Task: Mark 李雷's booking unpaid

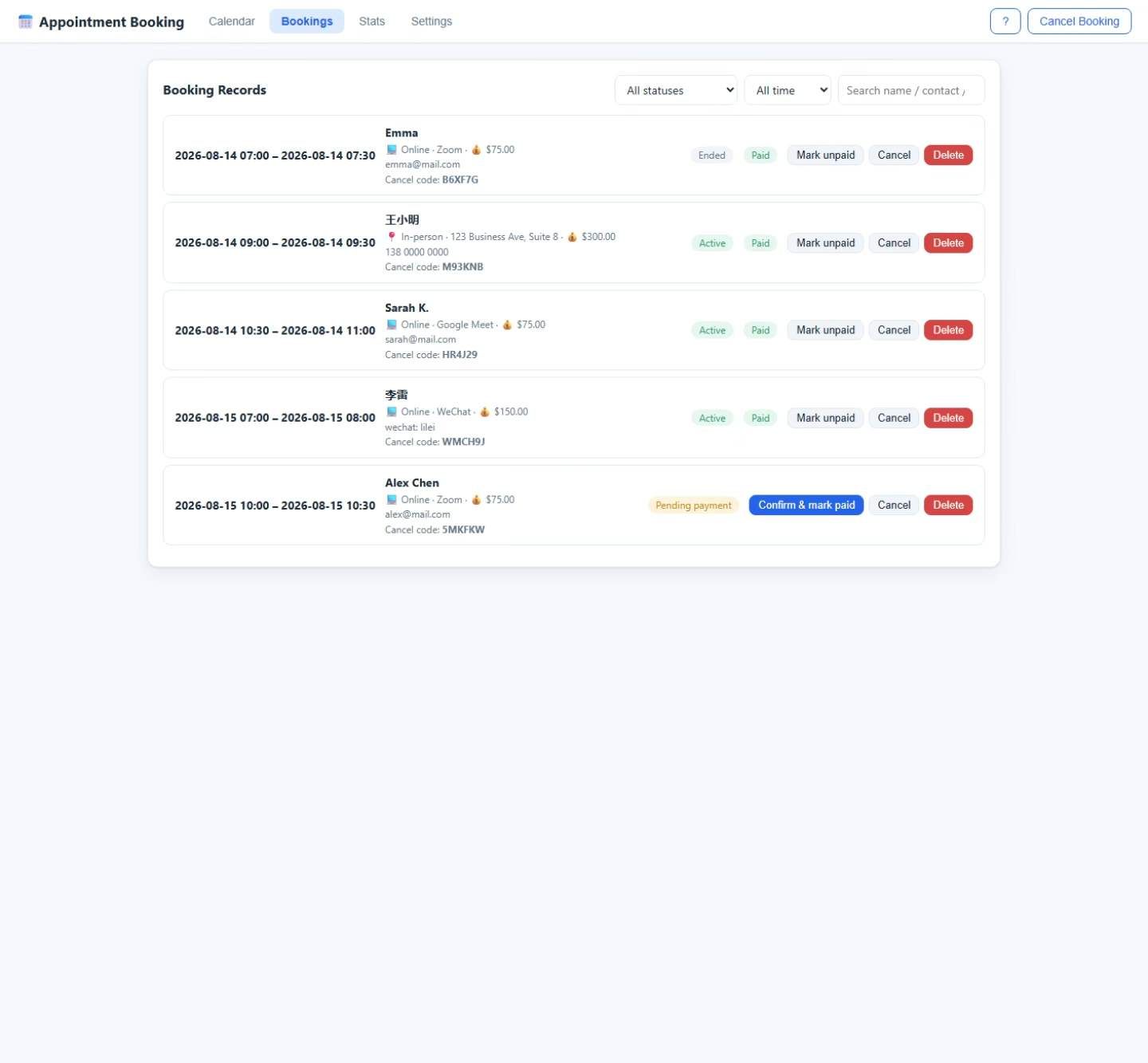Action: 825,418
